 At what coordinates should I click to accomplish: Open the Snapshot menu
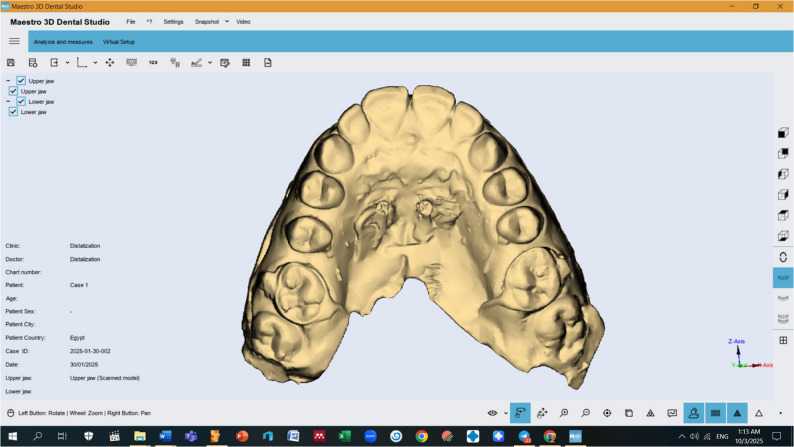(207, 22)
